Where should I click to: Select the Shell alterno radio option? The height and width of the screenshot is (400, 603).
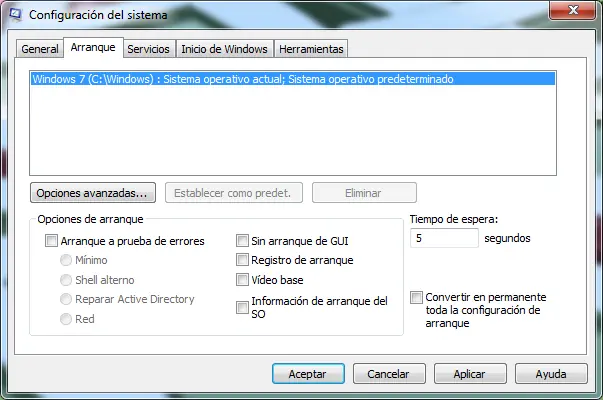66,280
